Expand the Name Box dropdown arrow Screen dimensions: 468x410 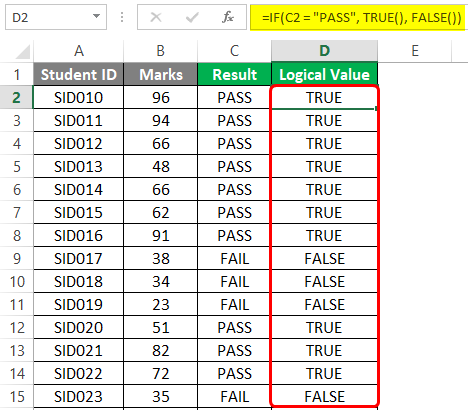[x=96, y=16]
